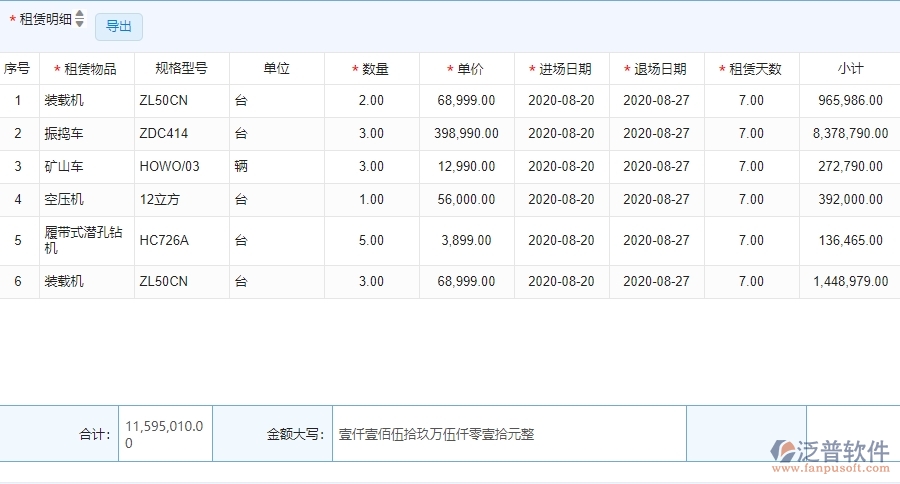Click the subtotal 1,448,979.00 cell
900x484 pixels.
click(x=848, y=282)
